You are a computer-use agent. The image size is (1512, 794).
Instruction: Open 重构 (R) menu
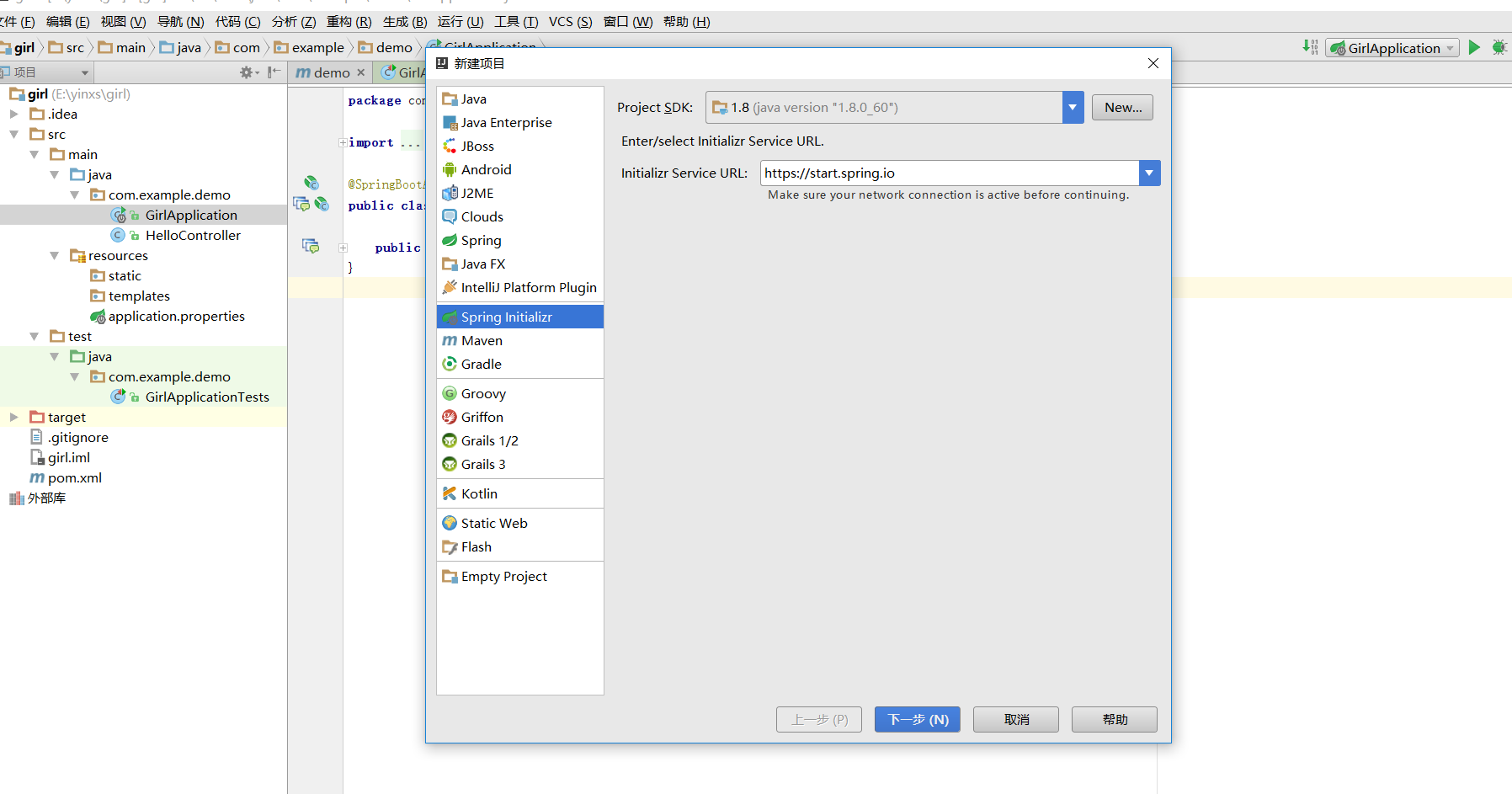[349, 22]
